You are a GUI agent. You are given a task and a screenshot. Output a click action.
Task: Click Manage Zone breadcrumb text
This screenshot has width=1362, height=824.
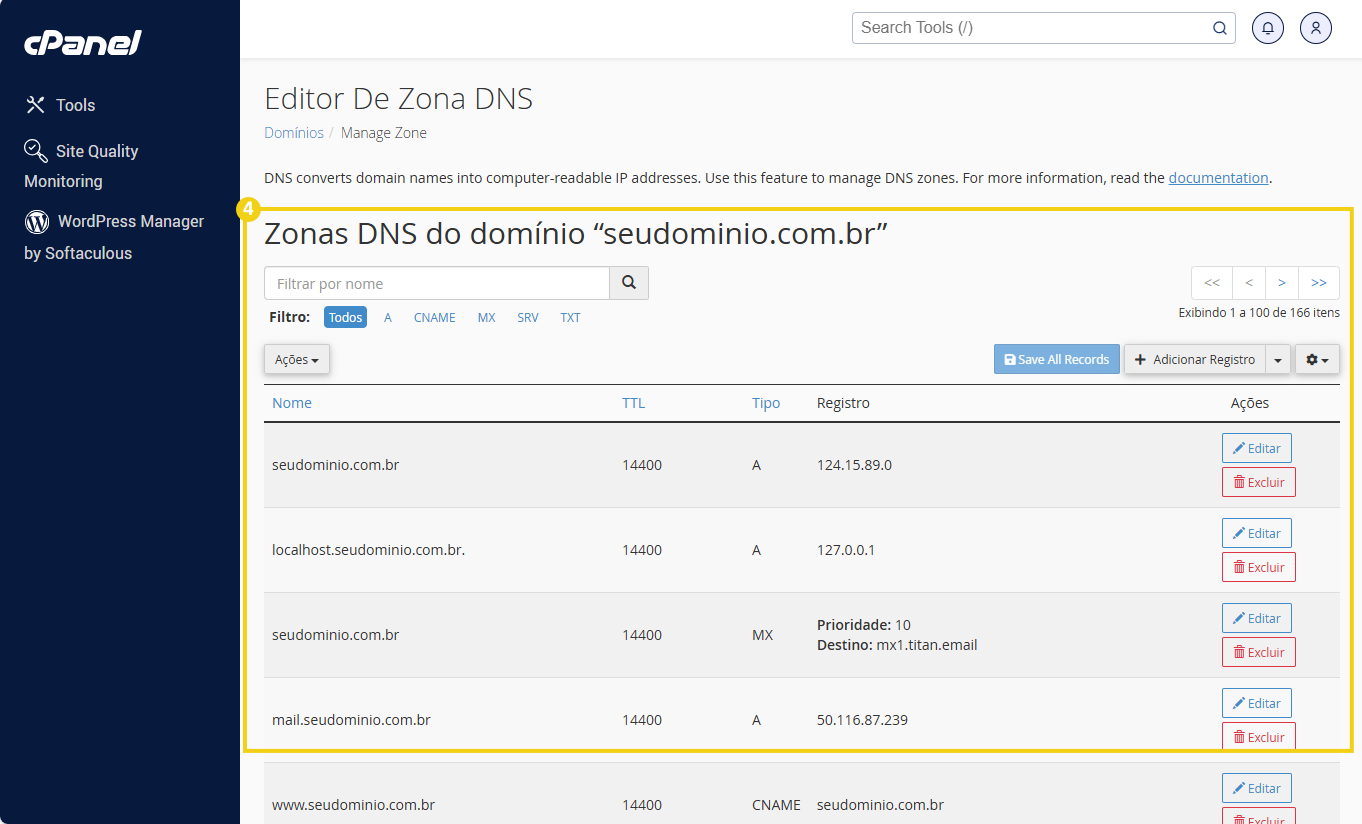(x=384, y=133)
